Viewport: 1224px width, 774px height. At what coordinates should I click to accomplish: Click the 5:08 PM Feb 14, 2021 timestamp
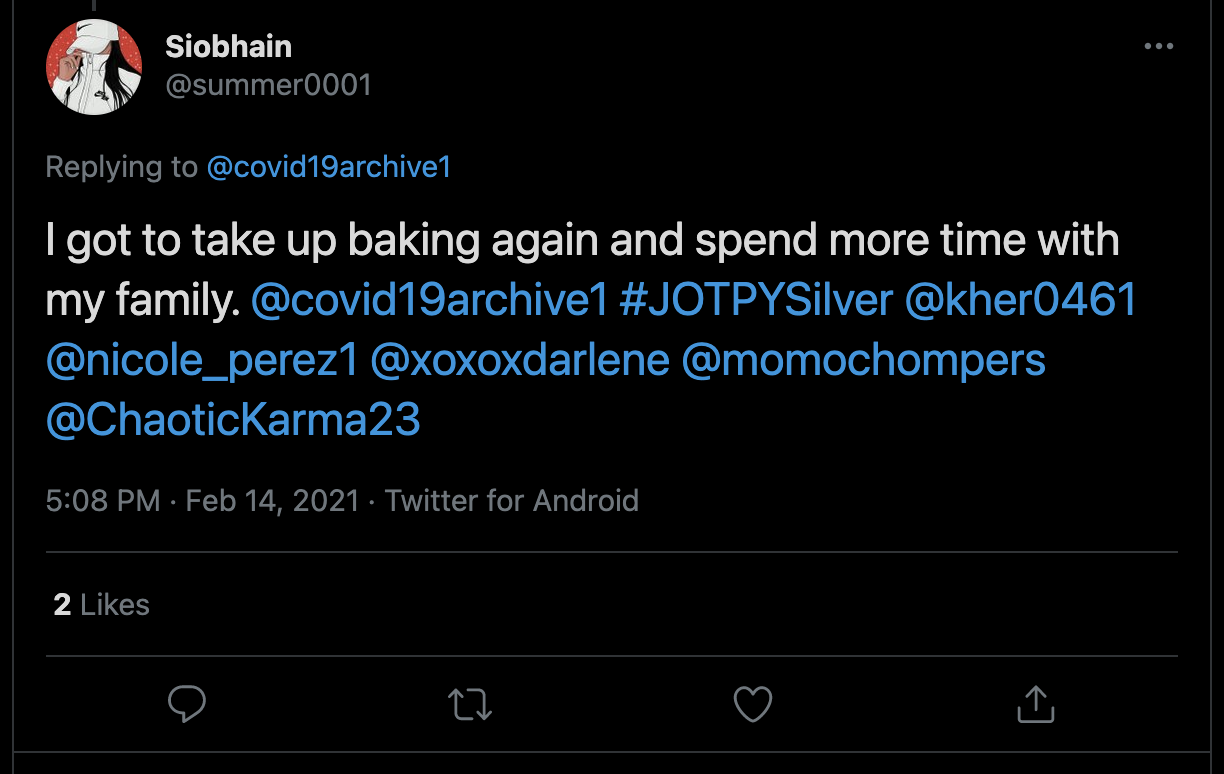point(202,500)
